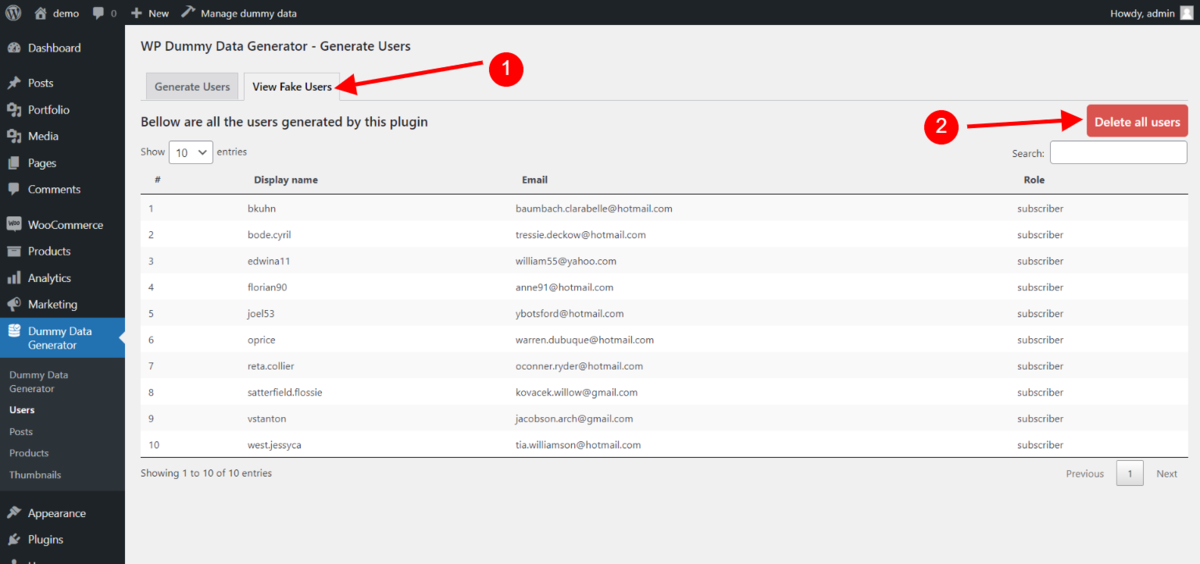Screen dimensions: 1200x564
Task: Open the comments bubble icon in admin bar
Action: [98, 14]
